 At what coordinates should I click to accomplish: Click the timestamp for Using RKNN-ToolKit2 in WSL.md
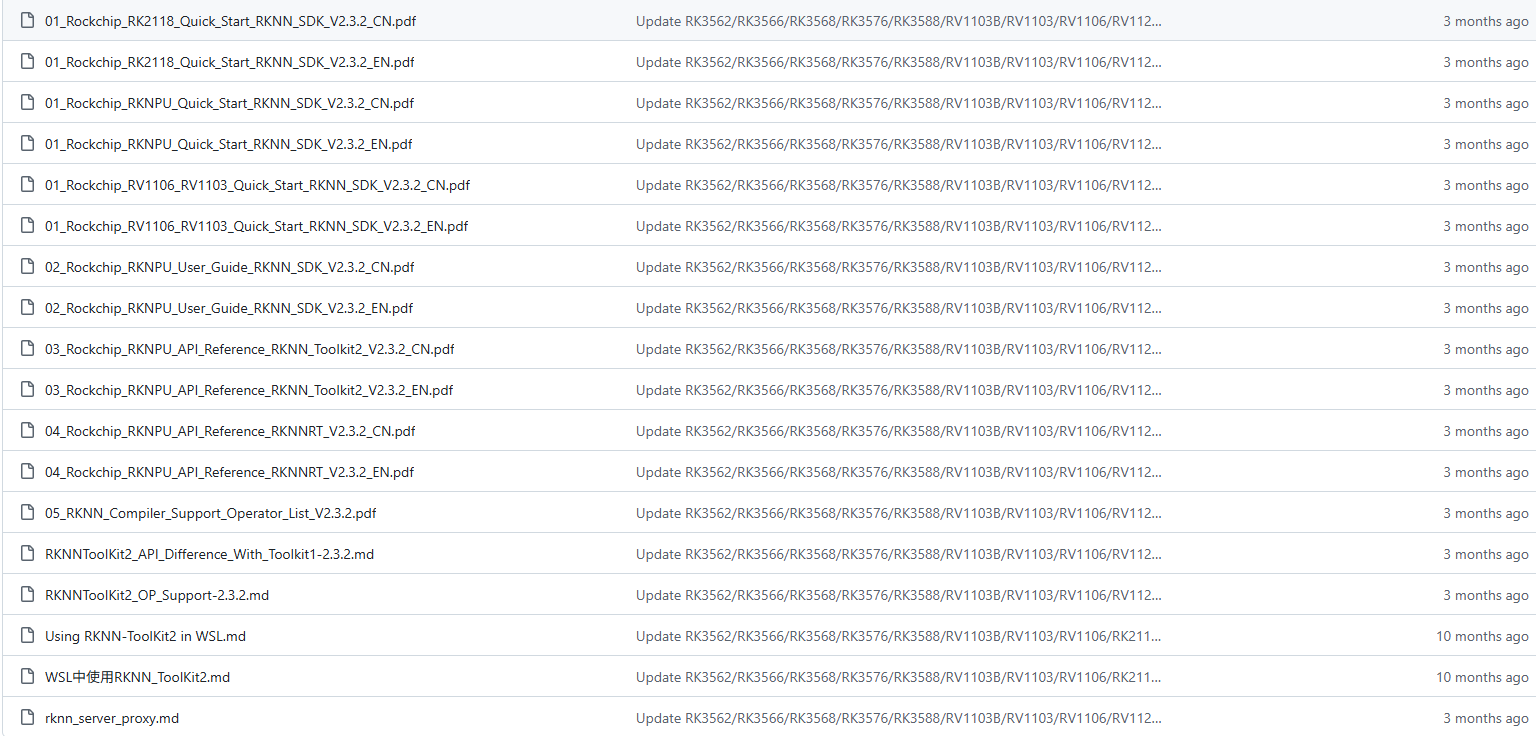[x=1482, y=636]
